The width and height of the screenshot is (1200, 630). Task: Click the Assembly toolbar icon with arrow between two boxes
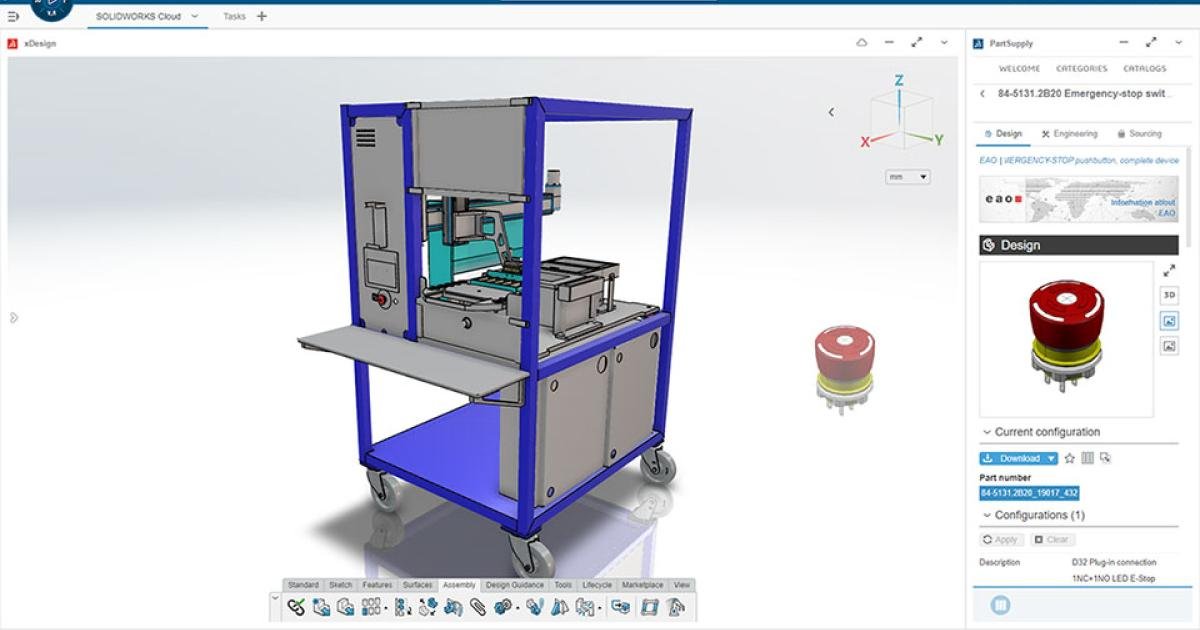point(621,606)
